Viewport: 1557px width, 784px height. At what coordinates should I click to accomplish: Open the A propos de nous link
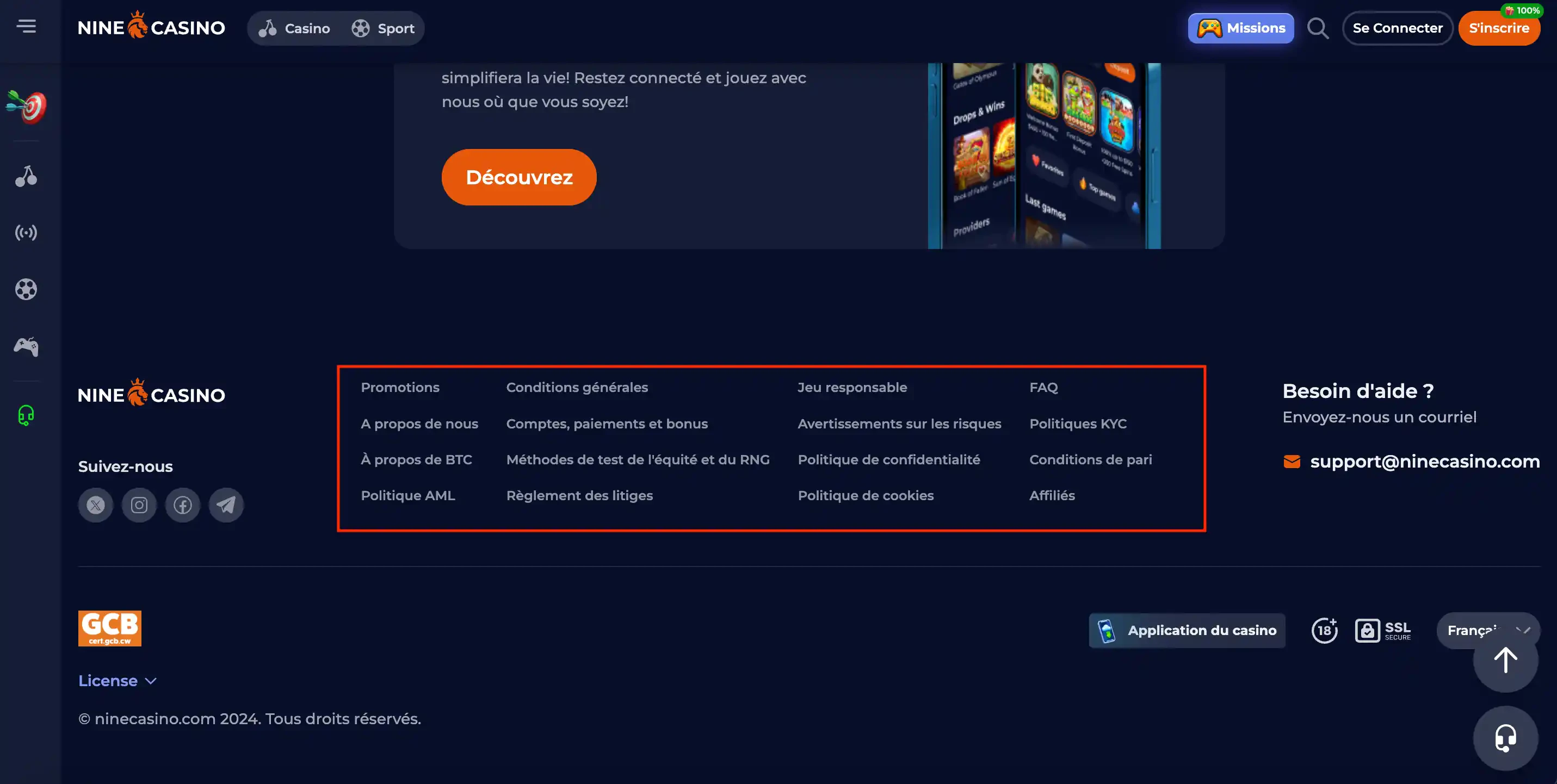(419, 424)
